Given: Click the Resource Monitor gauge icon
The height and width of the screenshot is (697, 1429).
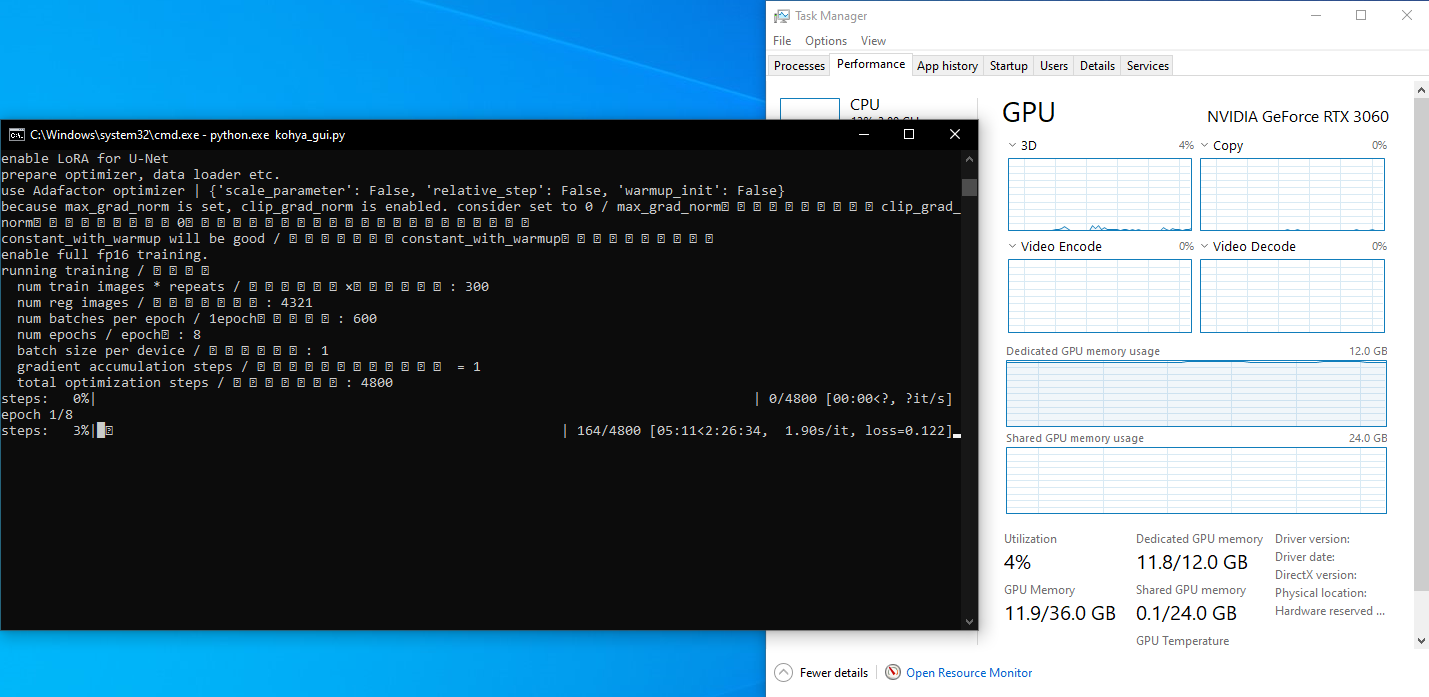Looking at the screenshot, I should pos(893,673).
